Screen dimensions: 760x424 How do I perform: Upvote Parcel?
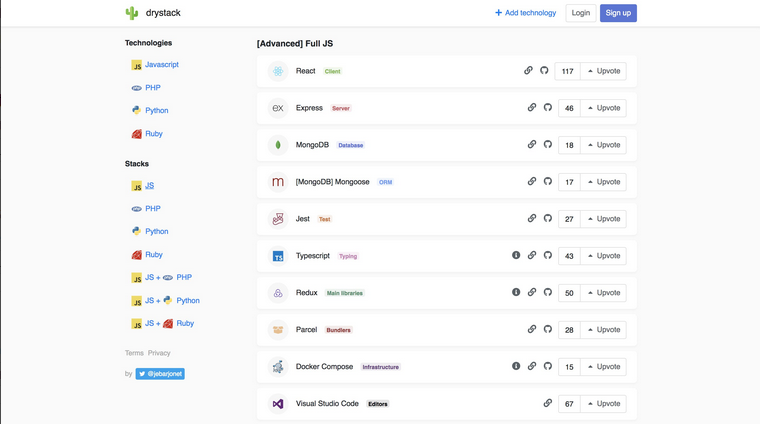point(603,330)
